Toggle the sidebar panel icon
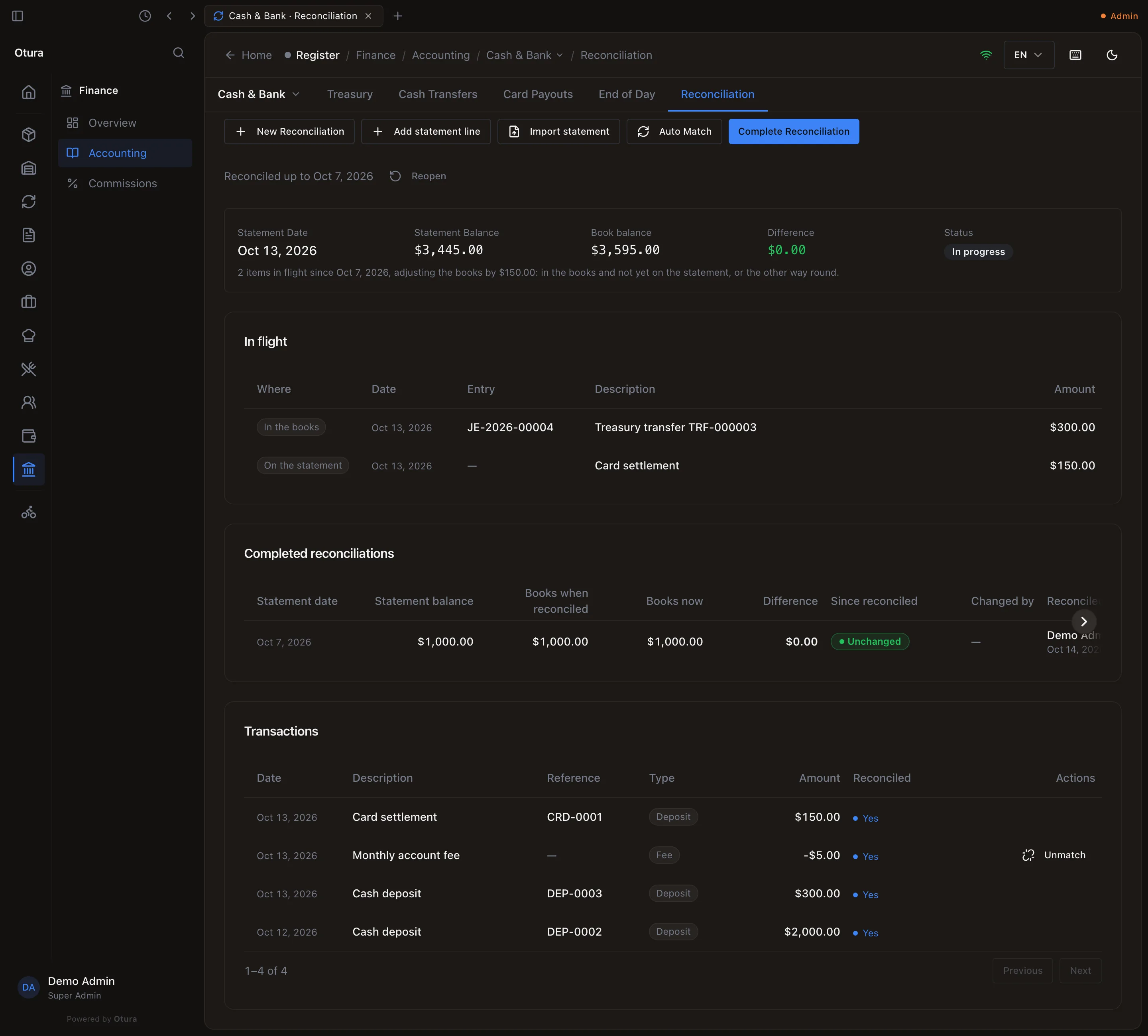 18,16
